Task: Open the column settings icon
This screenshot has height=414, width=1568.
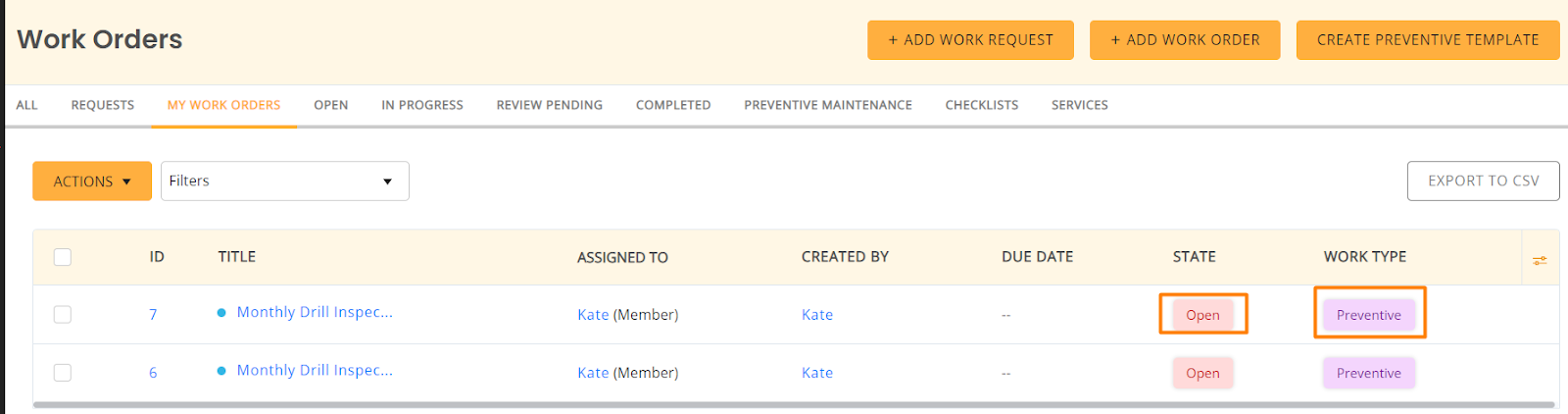Action: click(x=1540, y=260)
